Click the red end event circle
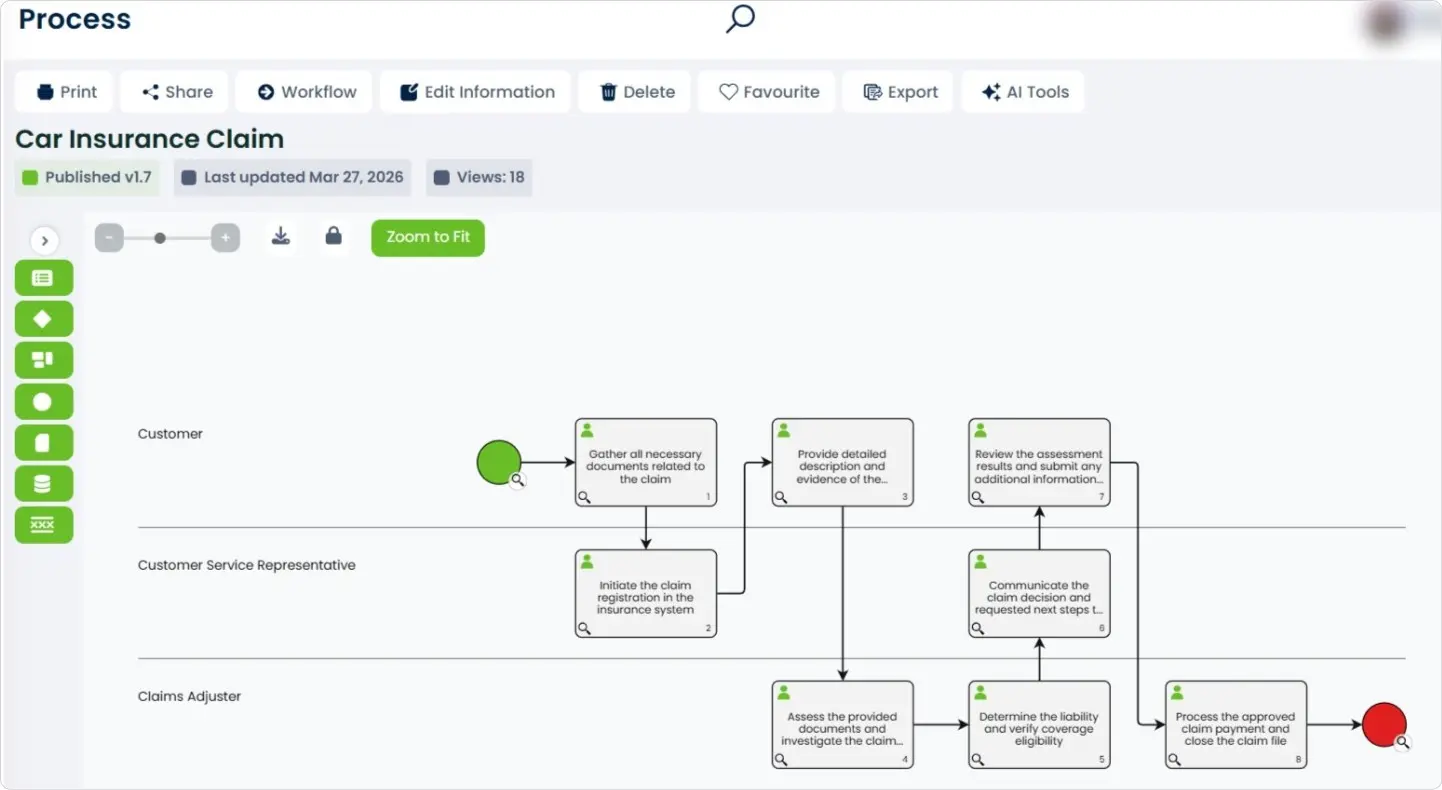This screenshot has width=1442, height=790. (1384, 725)
